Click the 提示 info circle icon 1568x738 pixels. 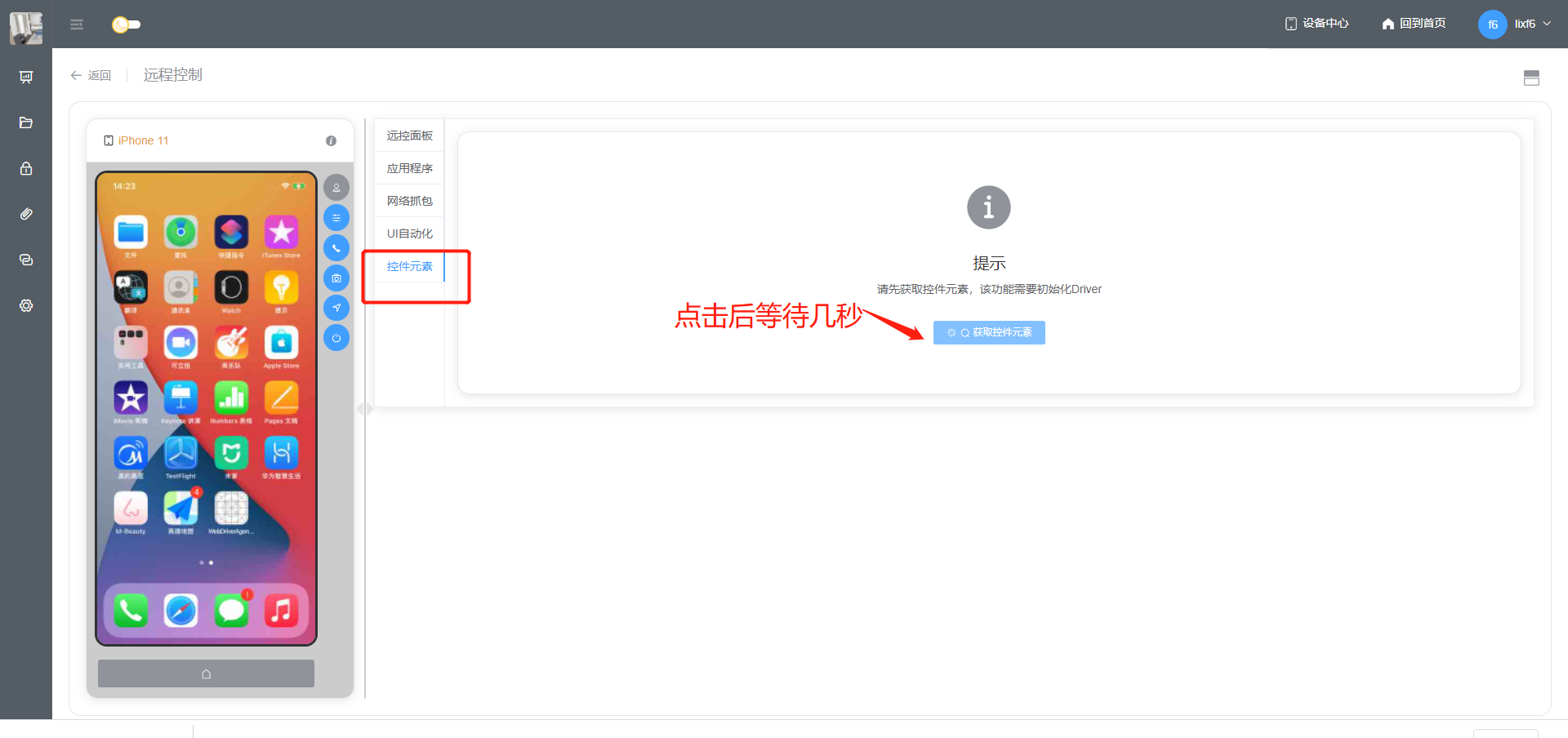tap(989, 207)
